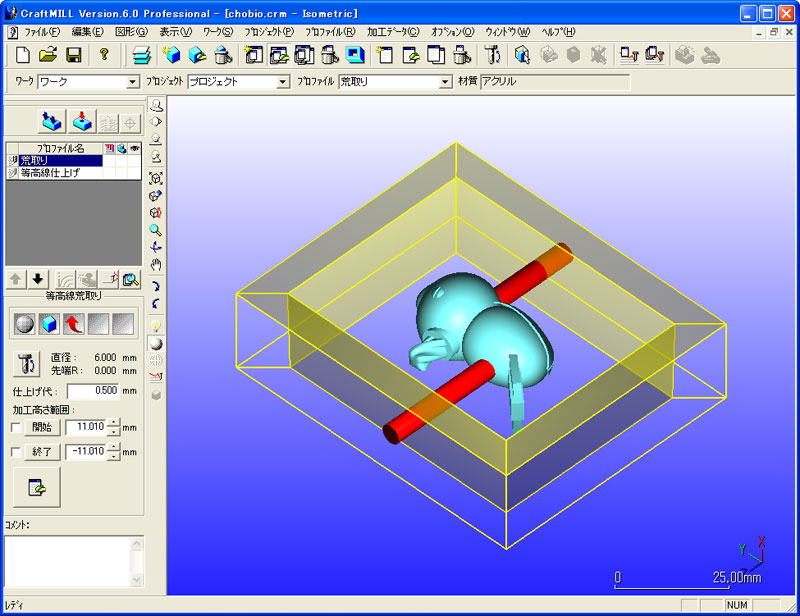Select the hand pan tool

click(155, 264)
